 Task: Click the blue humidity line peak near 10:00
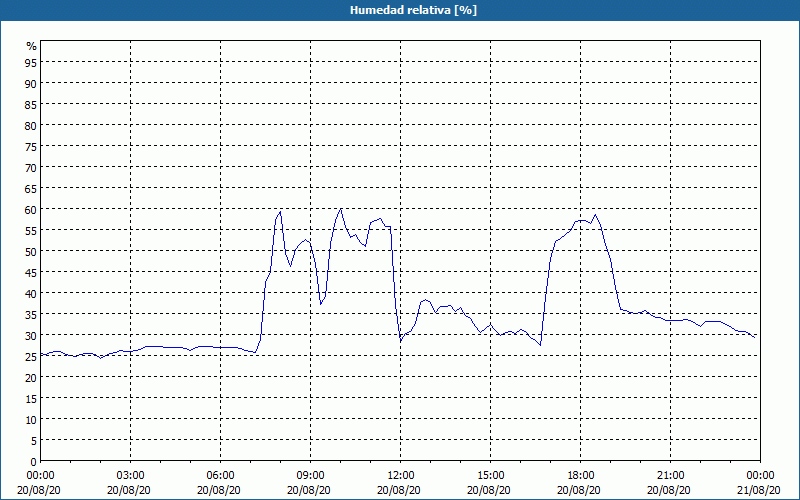(341, 209)
